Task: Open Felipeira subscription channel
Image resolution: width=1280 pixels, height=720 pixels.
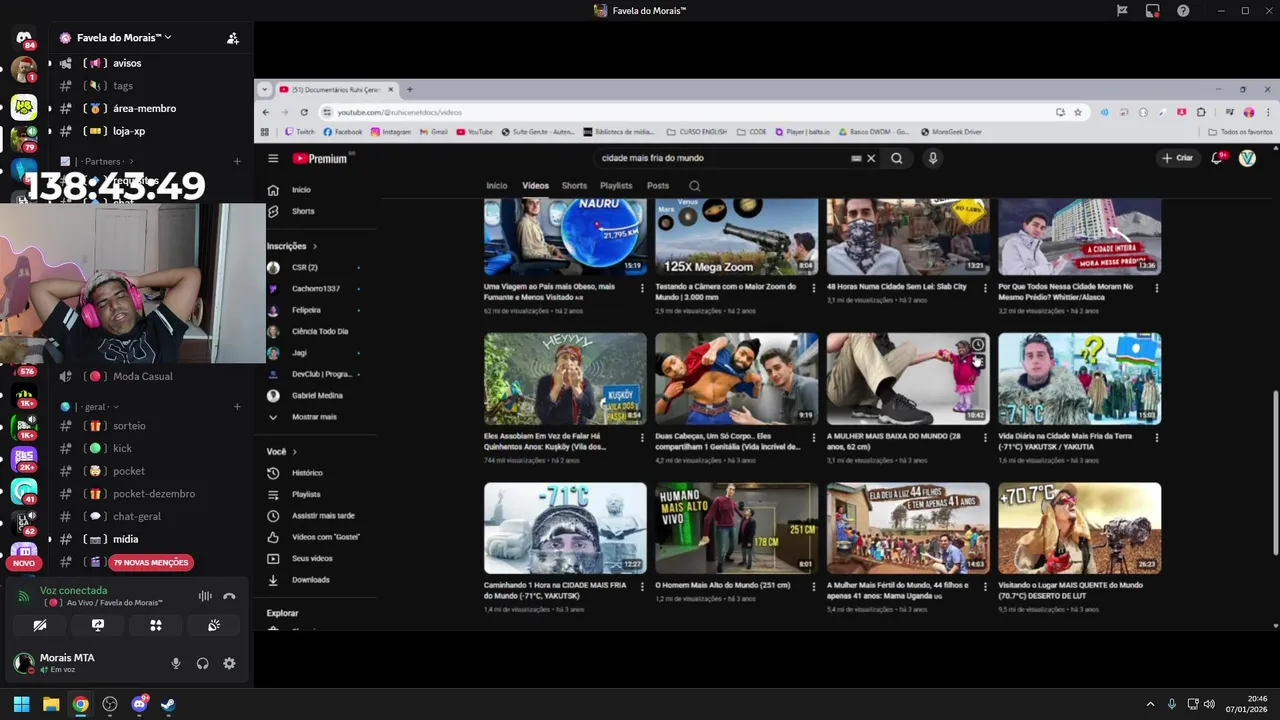Action: tap(306, 310)
